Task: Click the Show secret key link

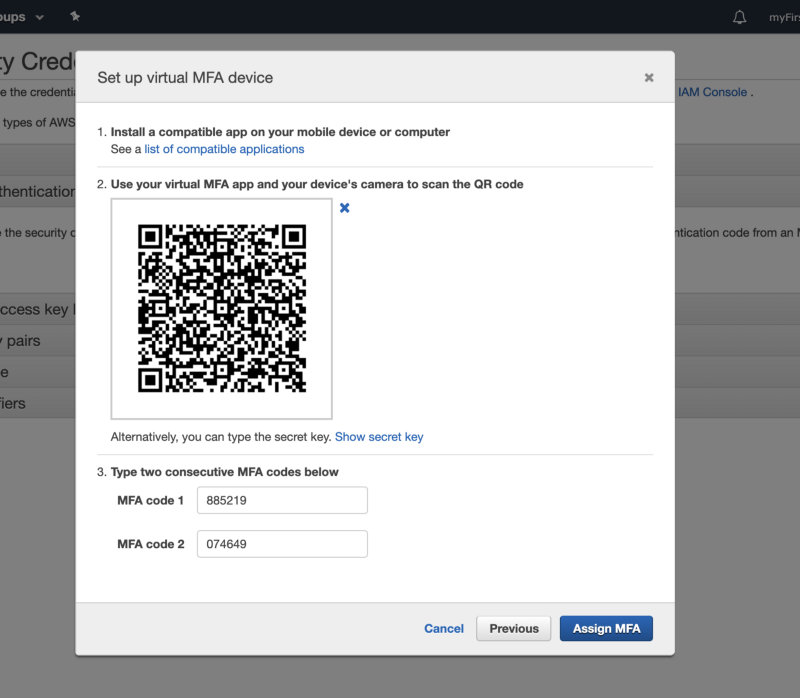Action: tap(379, 437)
